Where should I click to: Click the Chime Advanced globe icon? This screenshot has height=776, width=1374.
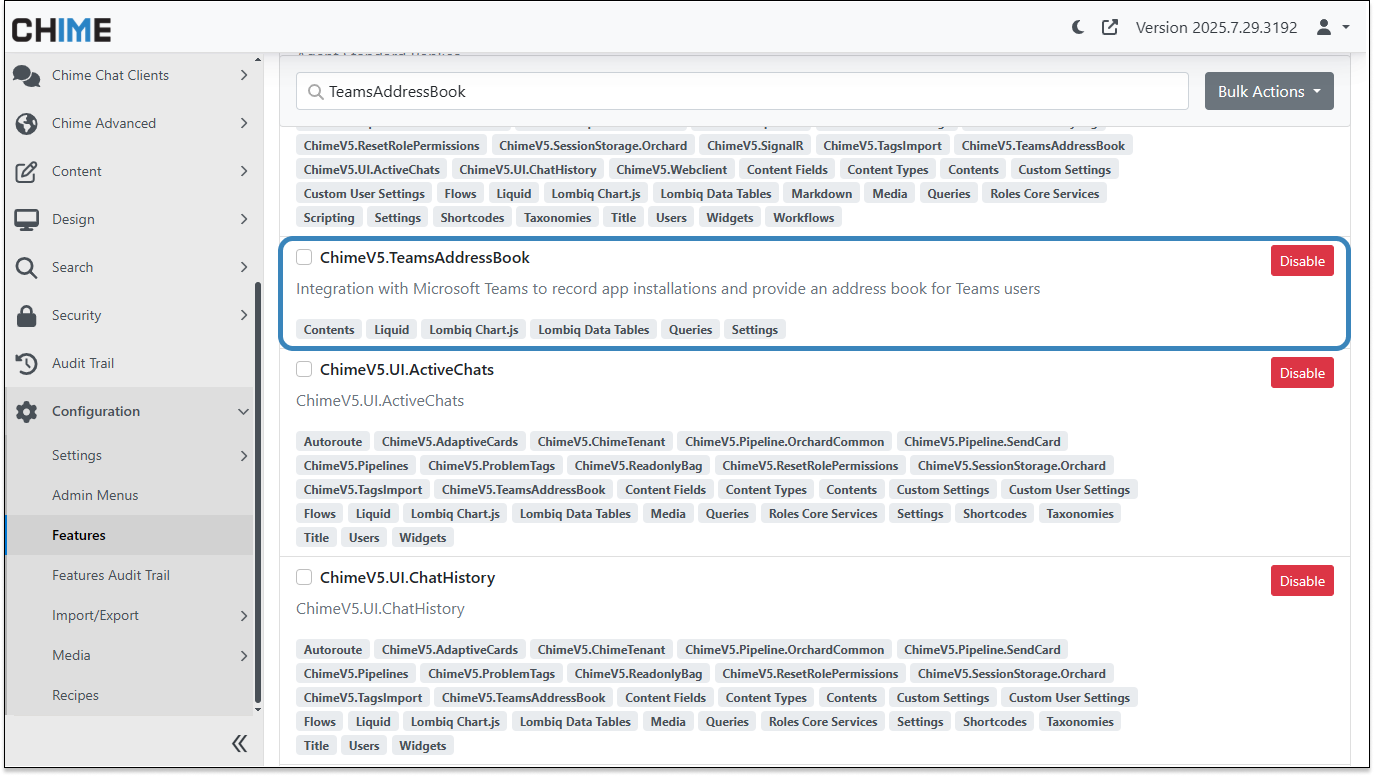click(x=27, y=124)
